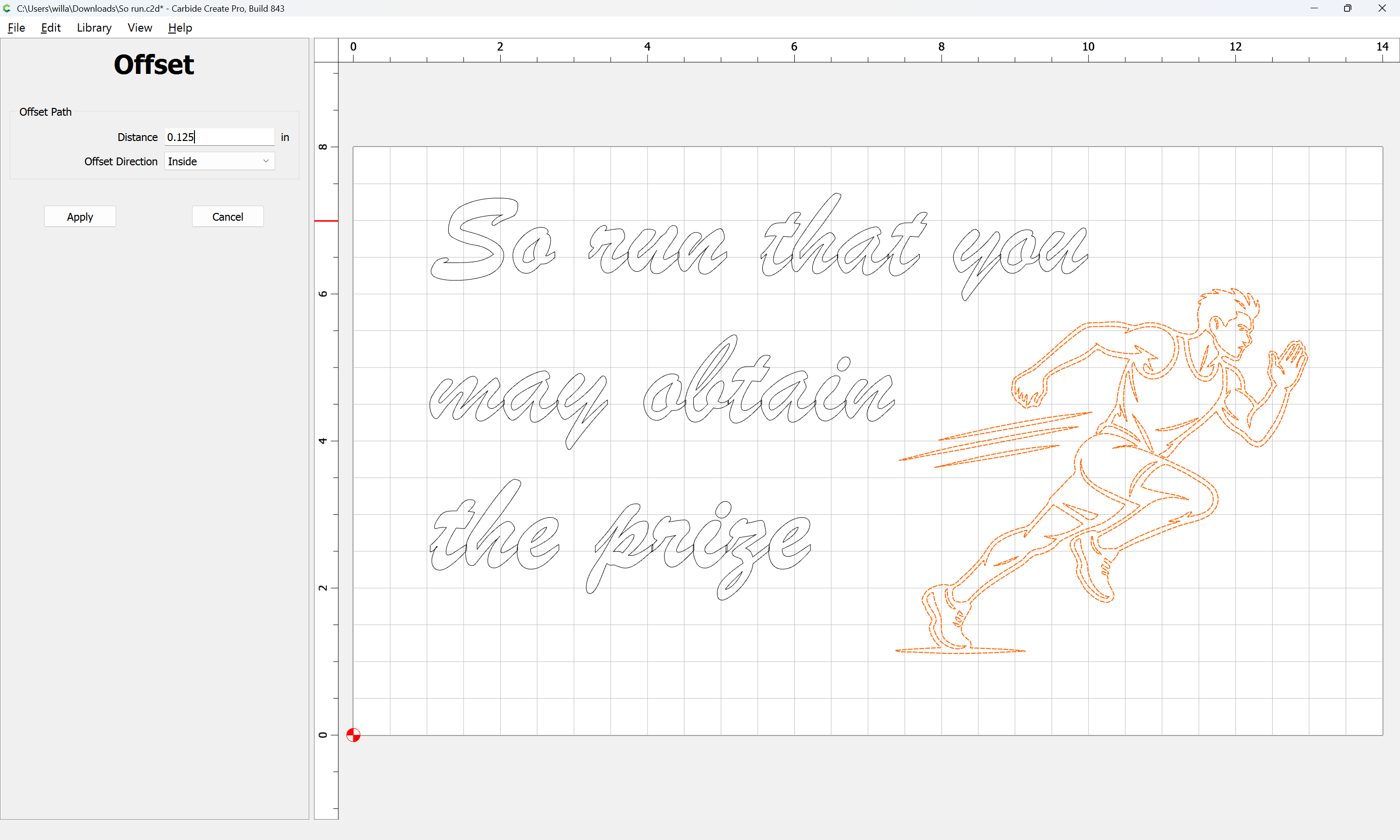Image resolution: width=1400 pixels, height=840 pixels.
Task: Apply the offset path
Action: [x=80, y=217]
